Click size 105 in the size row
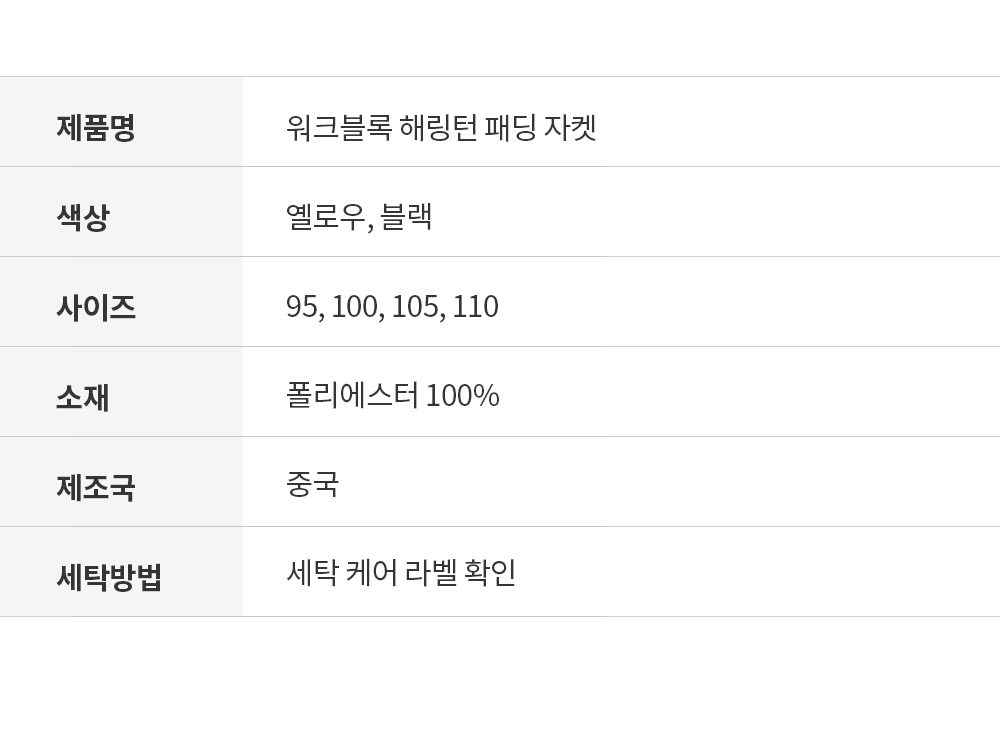 (x=415, y=307)
